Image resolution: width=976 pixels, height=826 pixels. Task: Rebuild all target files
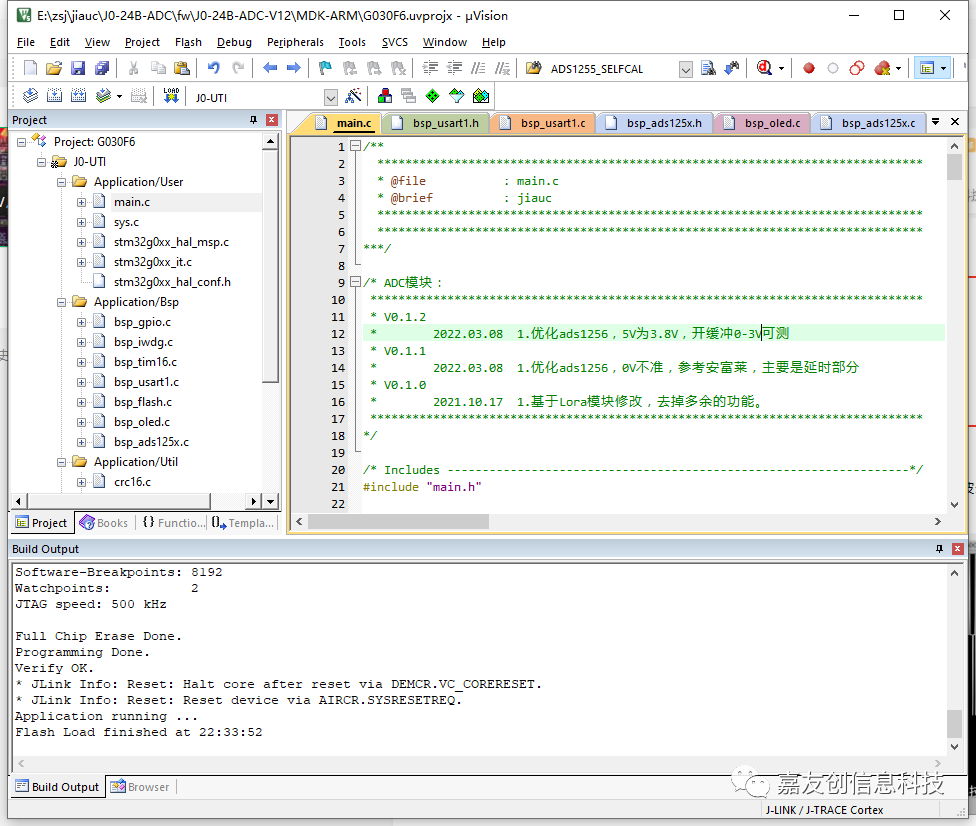tap(78, 96)
